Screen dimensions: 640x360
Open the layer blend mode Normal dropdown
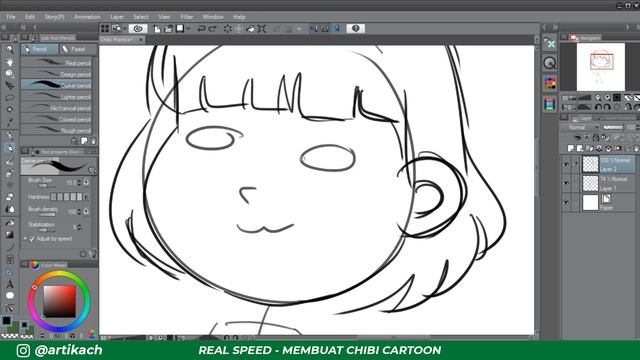580,127
